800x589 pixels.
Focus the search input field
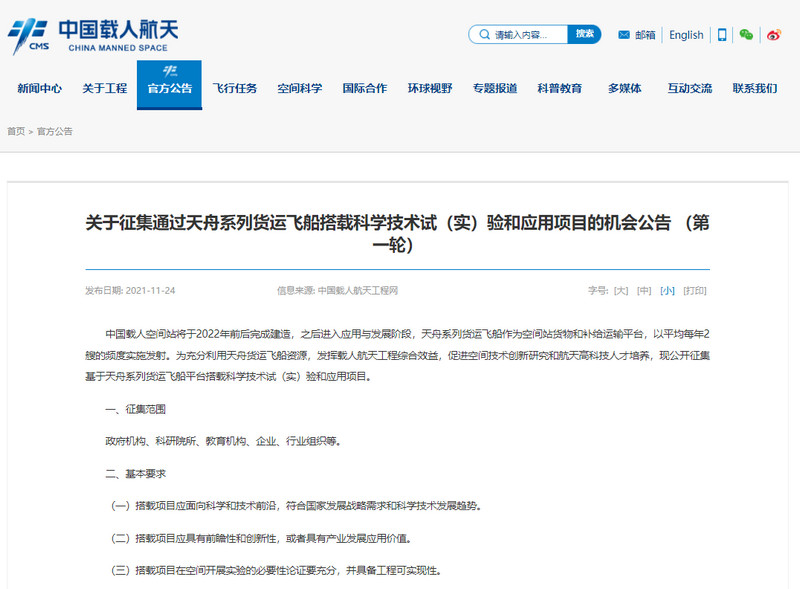coord(529,35)
